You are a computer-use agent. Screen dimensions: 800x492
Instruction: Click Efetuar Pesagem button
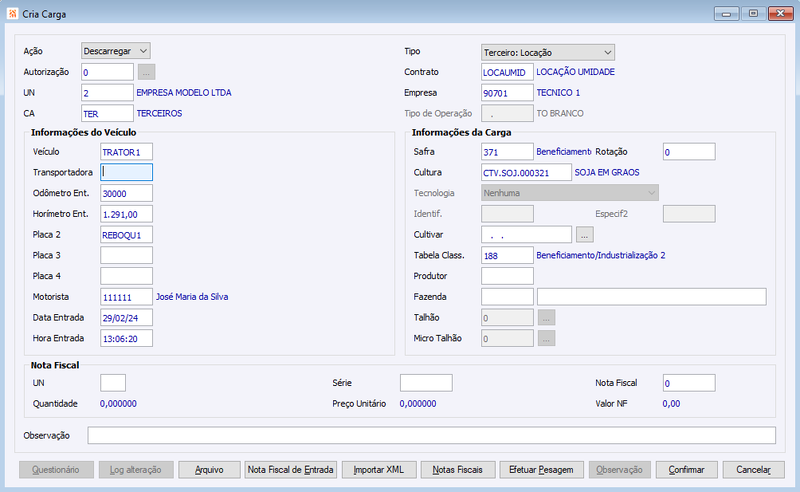[542, 470]
